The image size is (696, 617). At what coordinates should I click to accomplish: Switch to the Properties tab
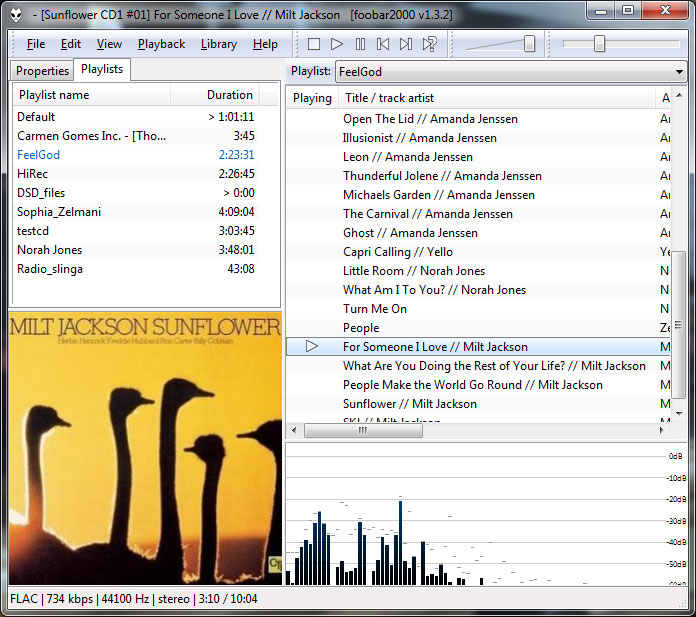point(43,71)
